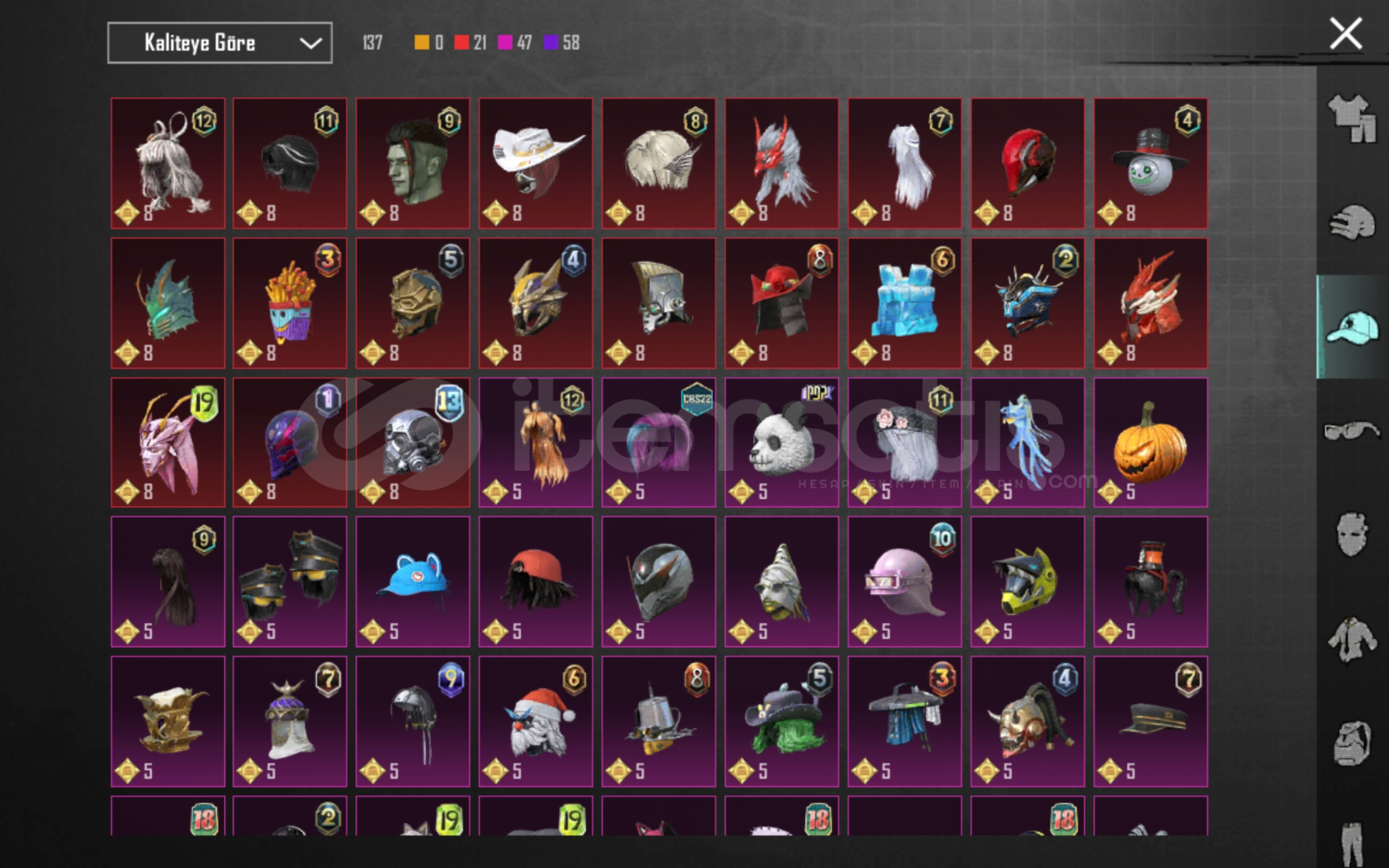Click the dropdown chevron arrow
The width and height of the screenshot is (1389, 868).
click(x=310, y=43)
